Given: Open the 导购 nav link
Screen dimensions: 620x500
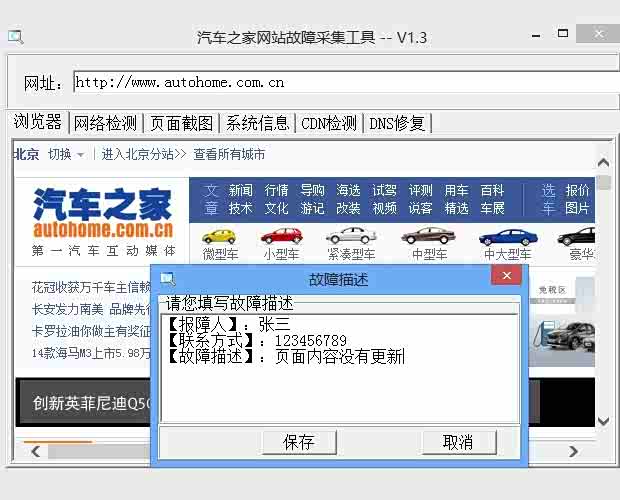Looking at the screenshot, I should [312, 191].
